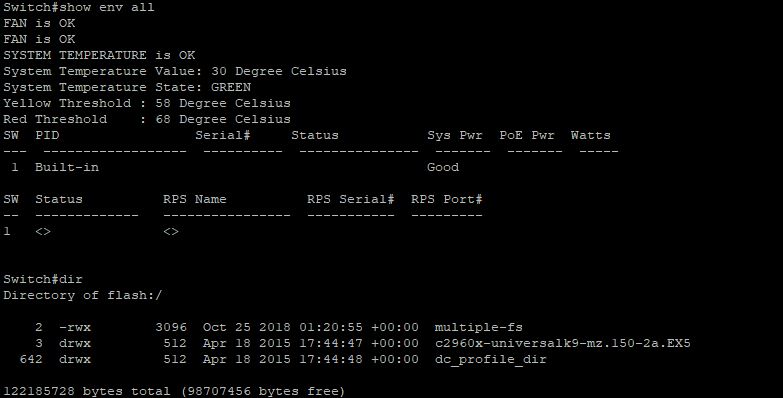This screenshot has width=783, height=398.
Task: Click the 'PoE Pwr' column header
Action: pos(527,135)
